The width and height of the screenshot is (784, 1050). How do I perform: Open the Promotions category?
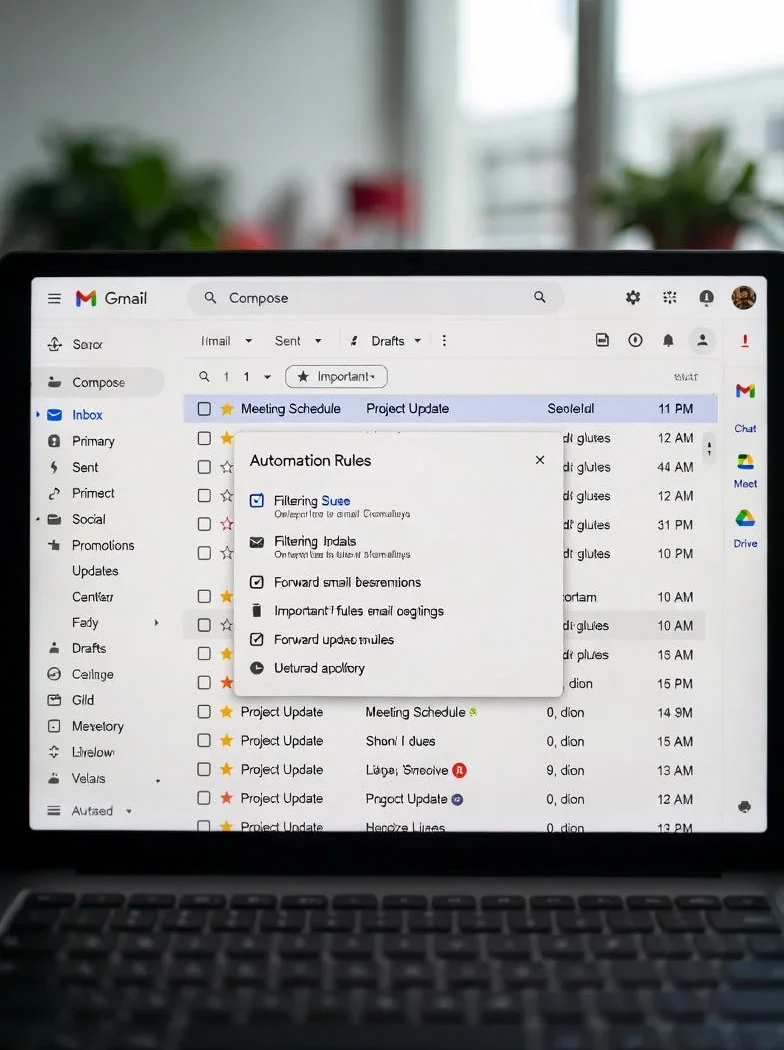[x=103, y=545]
